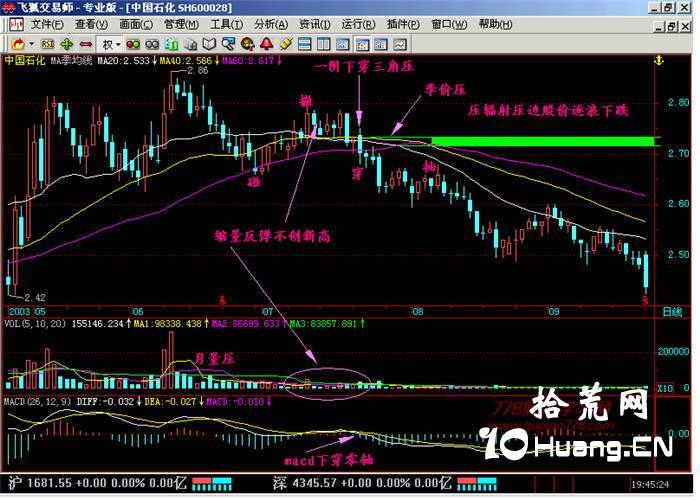This screenshot has width=700, height=500.
Task: Click the 19:45:24 clock in status bar
Action: pos(650,484)
